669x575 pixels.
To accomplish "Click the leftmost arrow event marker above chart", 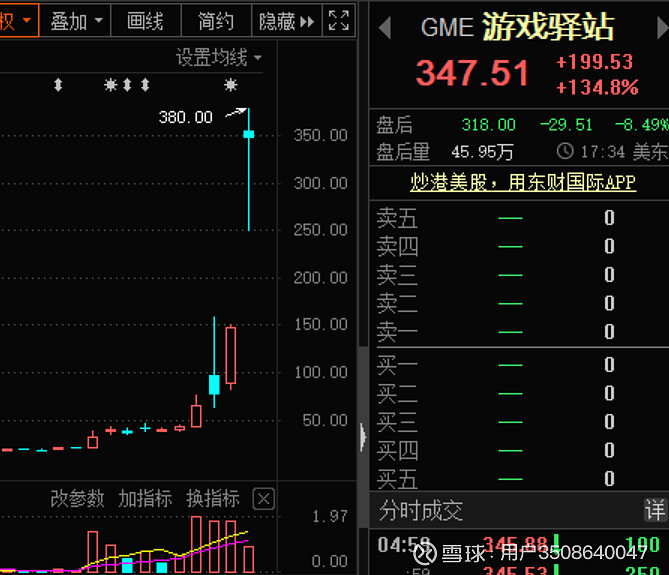I will pos(58,85).
